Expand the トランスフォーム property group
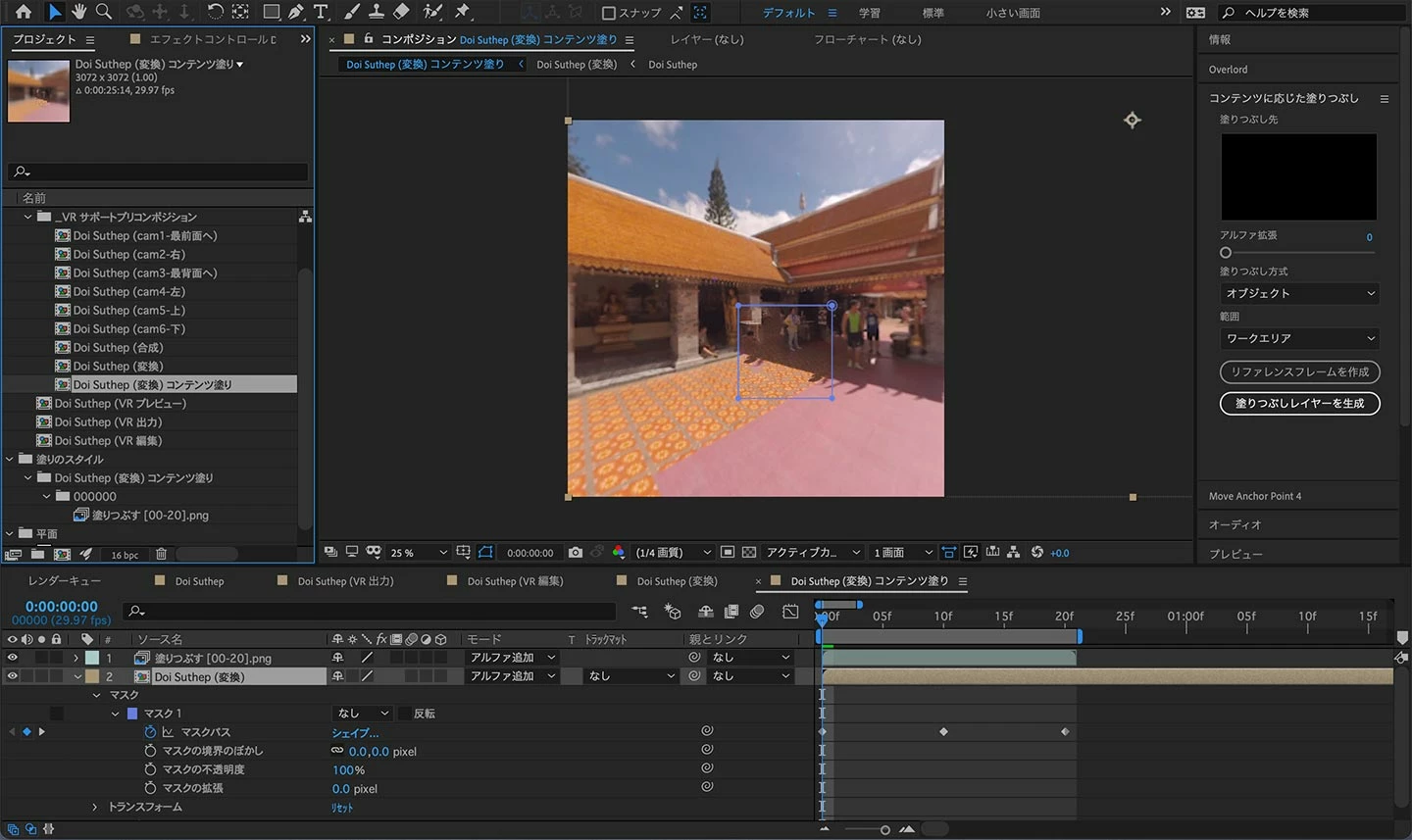This screenshot has width=1412, height=840. (95, 807)
